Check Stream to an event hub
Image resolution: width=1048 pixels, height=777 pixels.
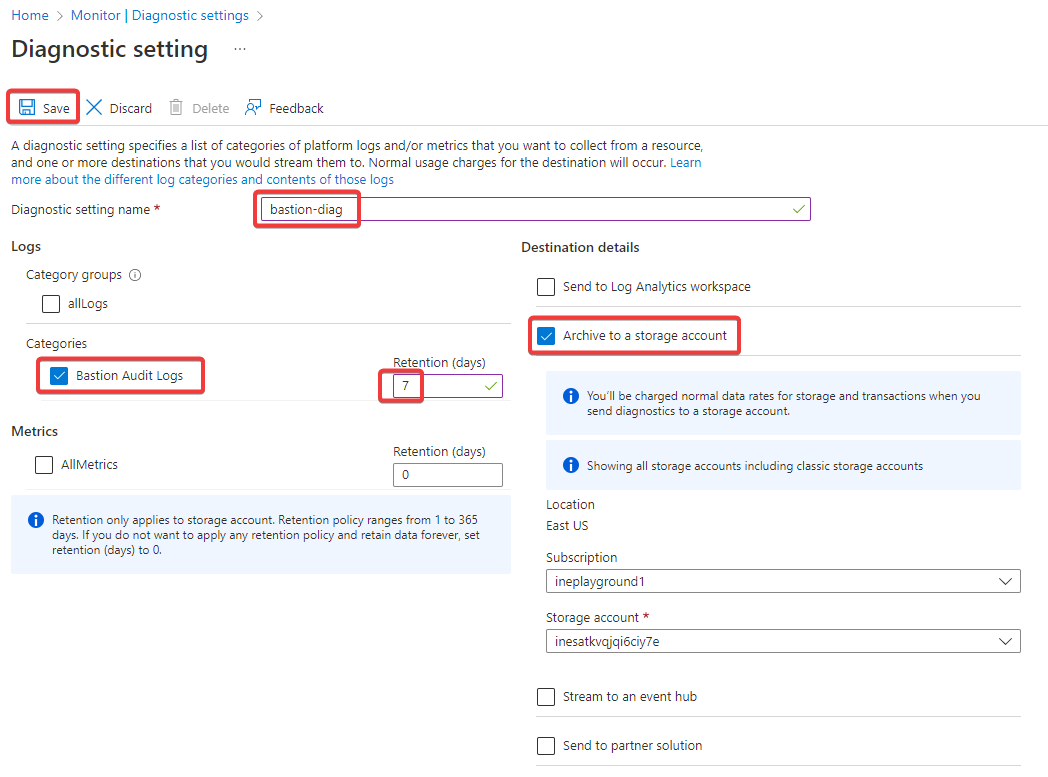click(x=546, y=697)
